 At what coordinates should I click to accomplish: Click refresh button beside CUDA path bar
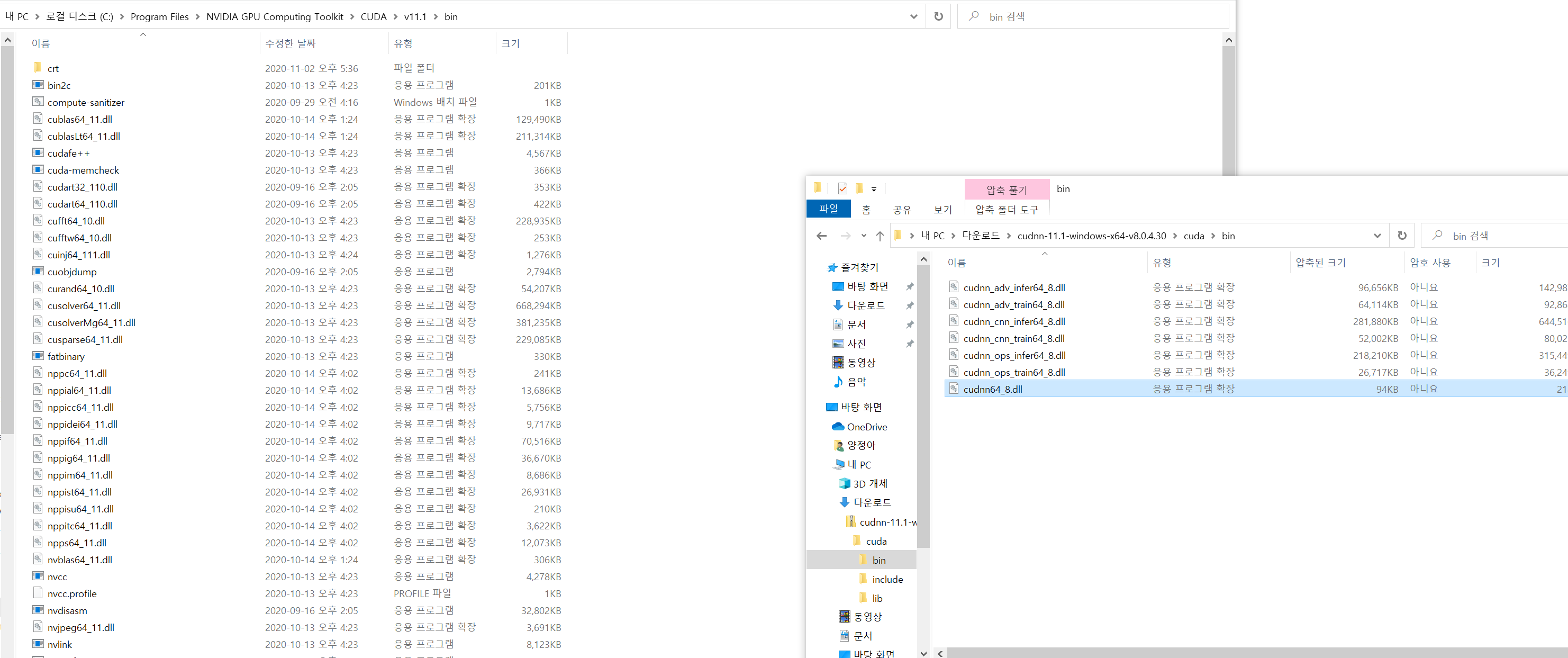[938, 16]
